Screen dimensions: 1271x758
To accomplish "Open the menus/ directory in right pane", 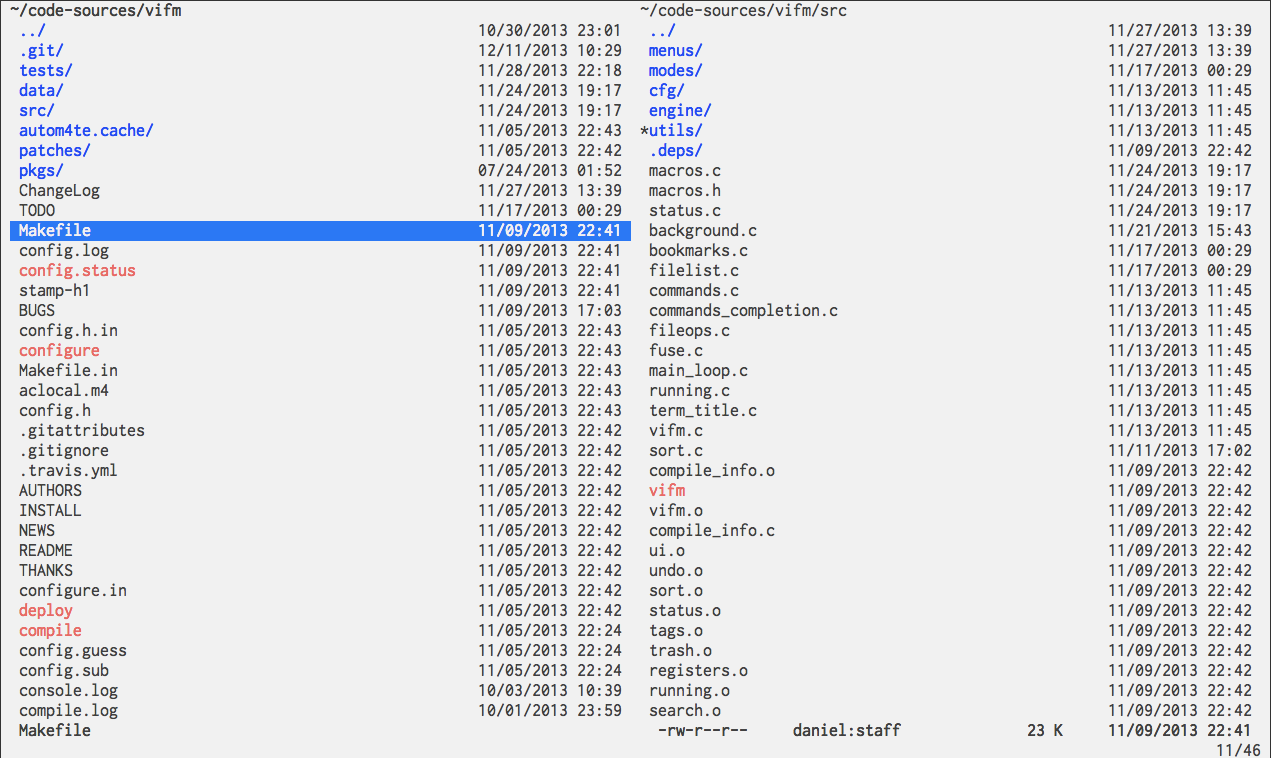I will pyautogui.click(x=676, y=50).
